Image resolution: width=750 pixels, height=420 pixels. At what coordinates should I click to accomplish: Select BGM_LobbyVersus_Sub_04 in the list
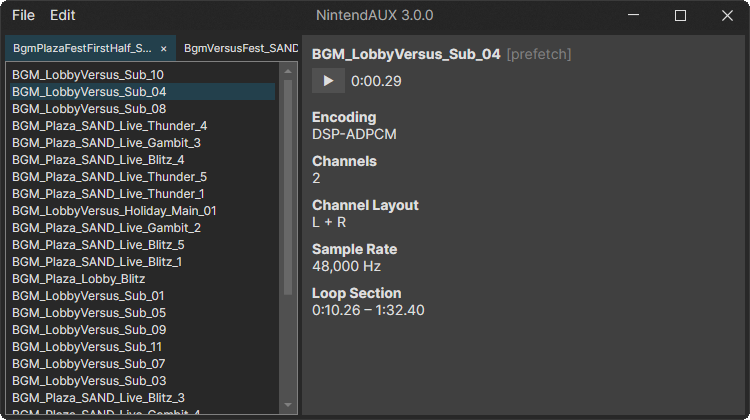143,92
